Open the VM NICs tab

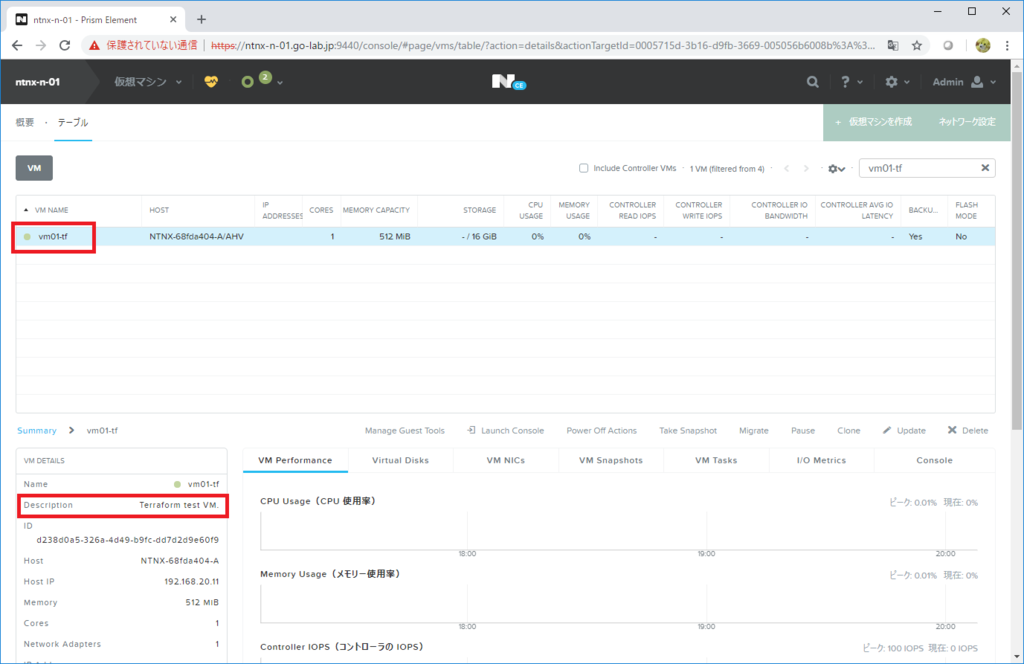[505, 460]
